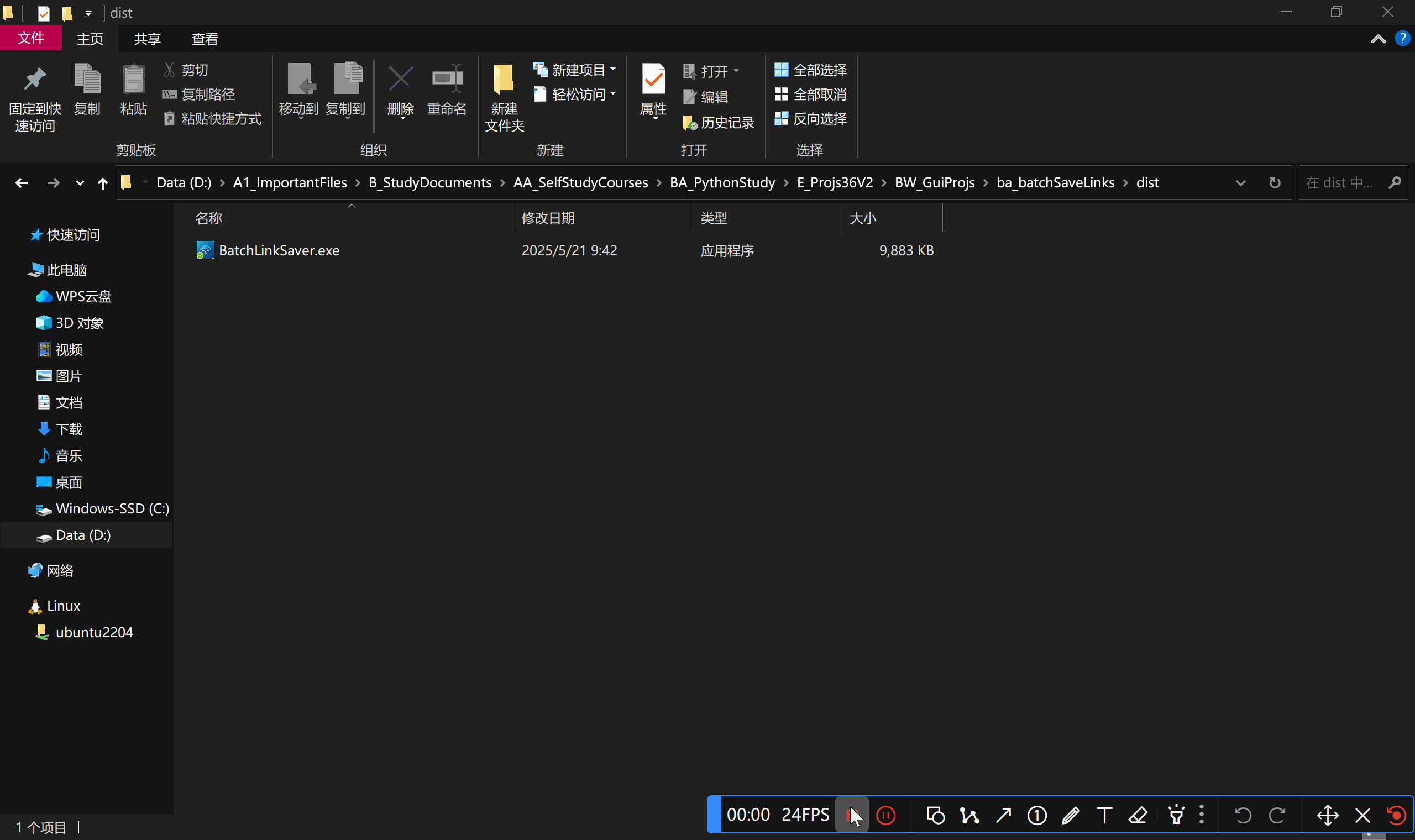The width and height of the screenshot is (1415, 840).
Task: Pick the arrow annotation tool
Action: (1003, 815)
